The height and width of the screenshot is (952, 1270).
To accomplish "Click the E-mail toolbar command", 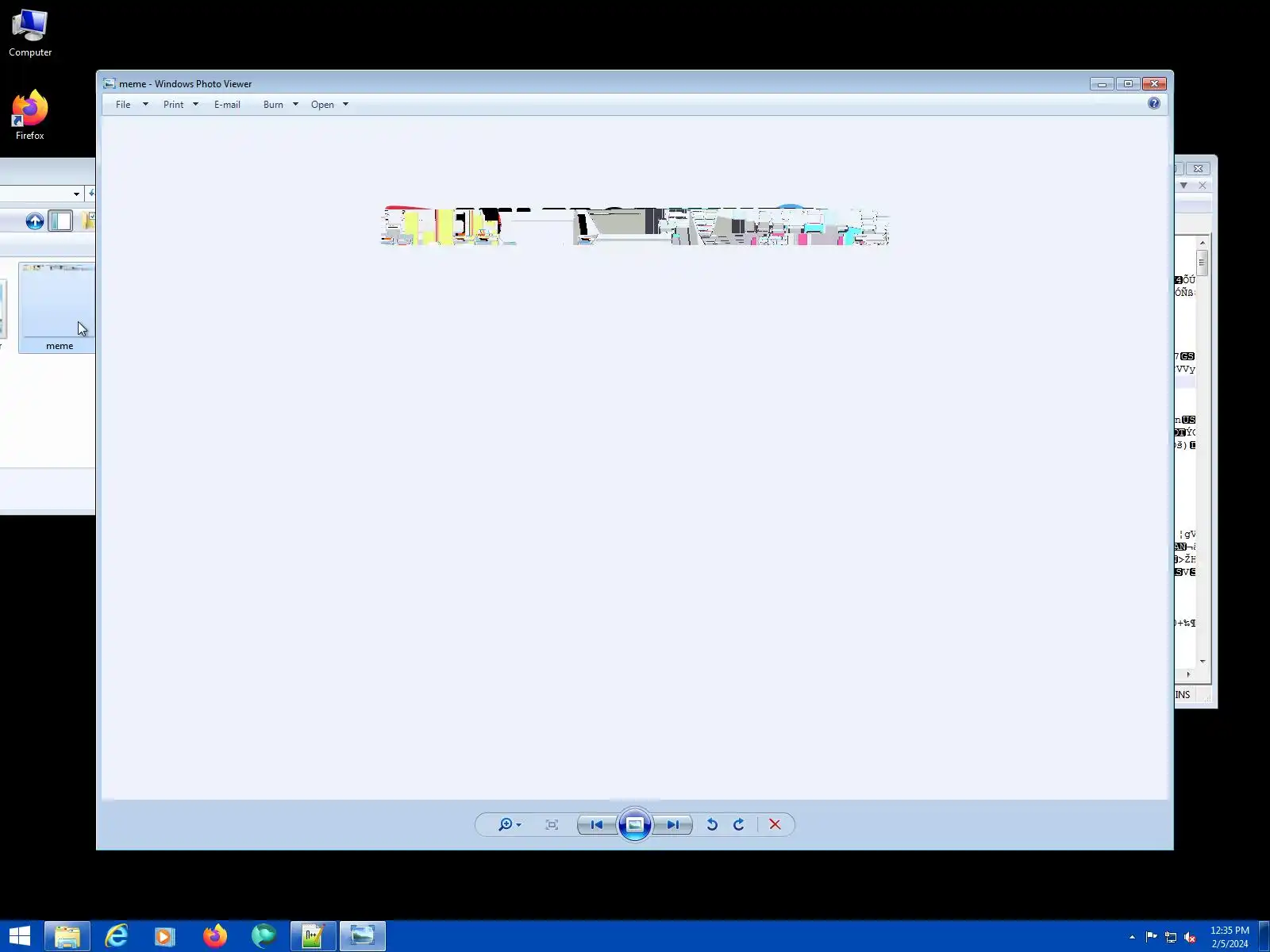I will point(227,104).
